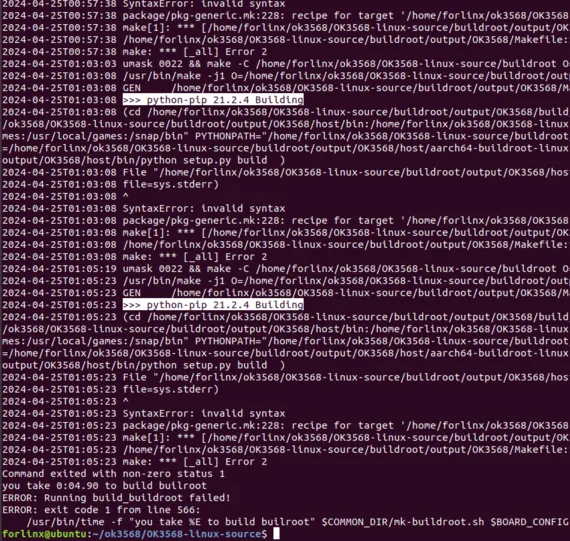This screenshot has height=541, width=570.
Task: Select SyntaxError: invalid syntax at 01:03:08
Action: (x=204, y=208)
